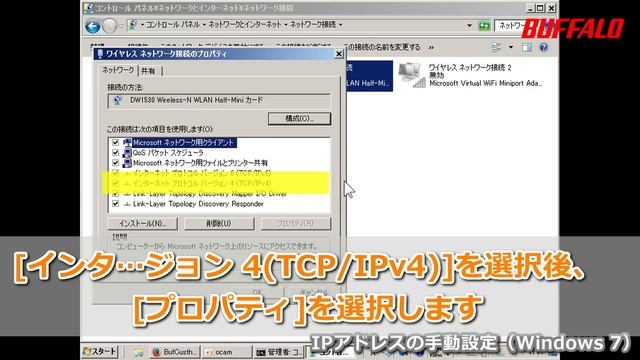
Task: Click the address bar location icon
Action: coord(132,25)
